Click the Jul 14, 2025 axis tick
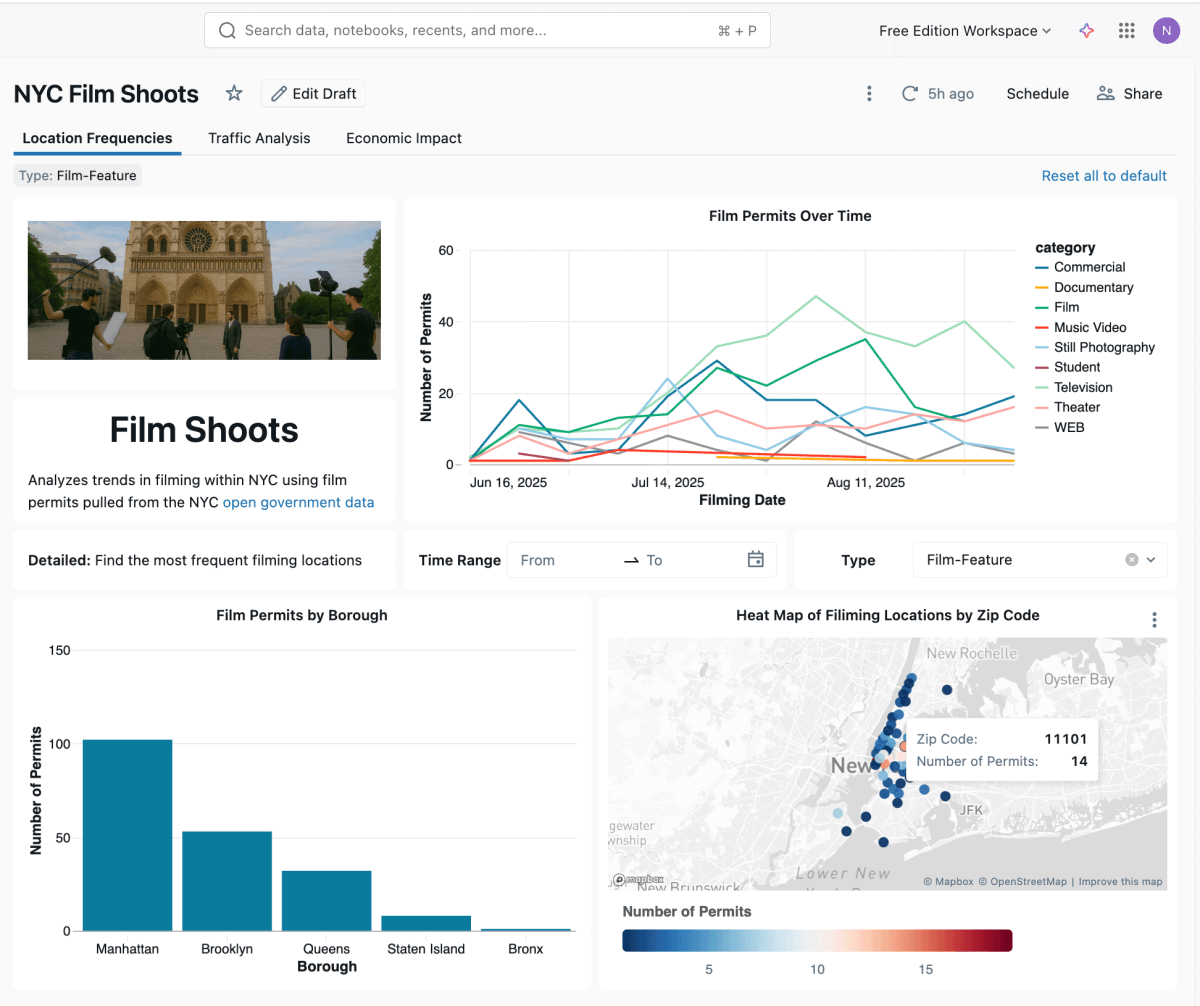1200x1006 pixels. point(668,482)
